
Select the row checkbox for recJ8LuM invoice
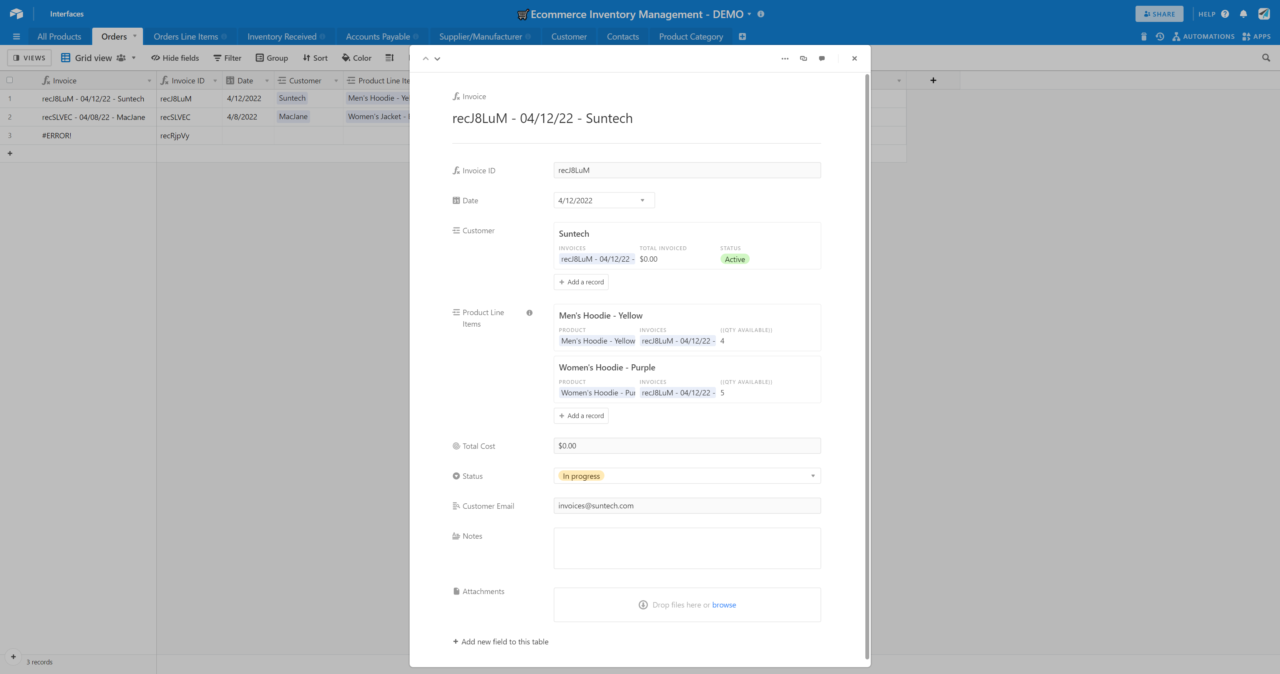click(x=9, y=98)
